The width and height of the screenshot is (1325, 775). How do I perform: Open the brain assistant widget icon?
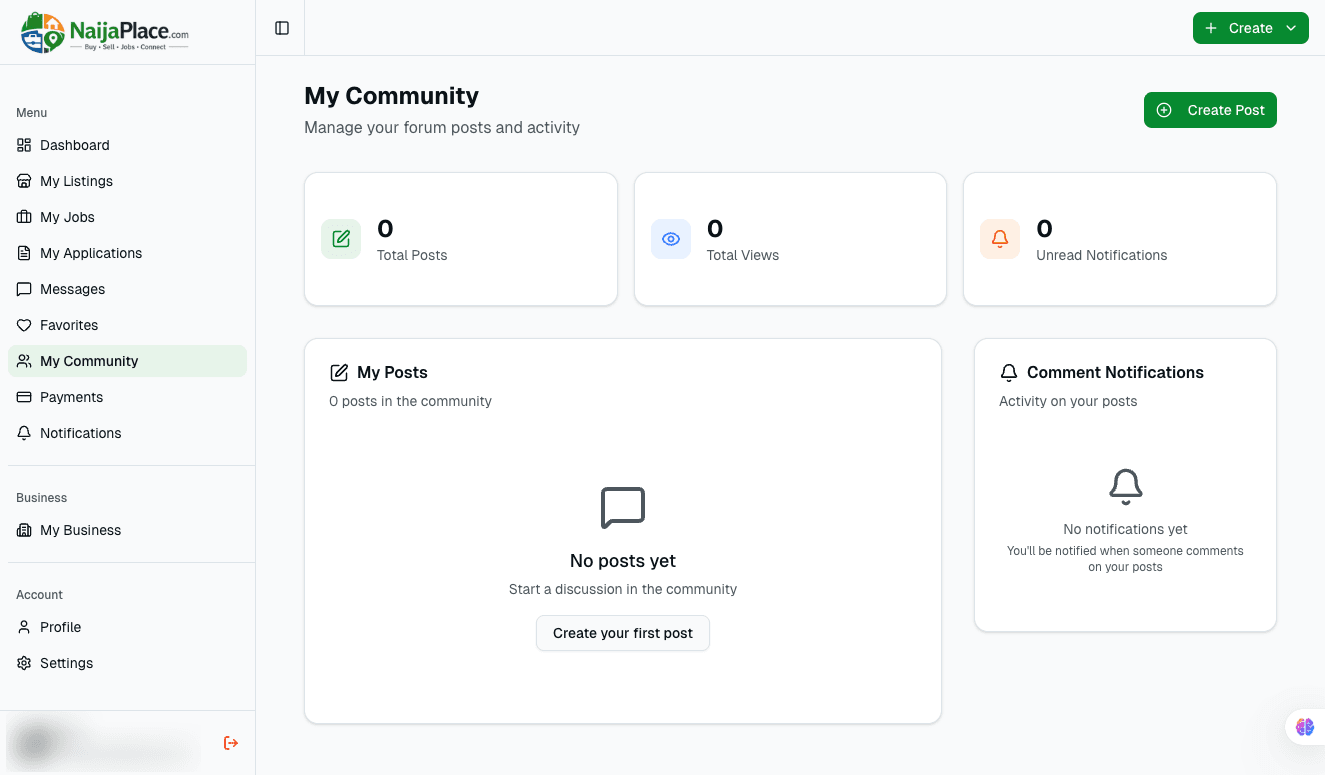pyautogui.click(x=1304, y=727)
